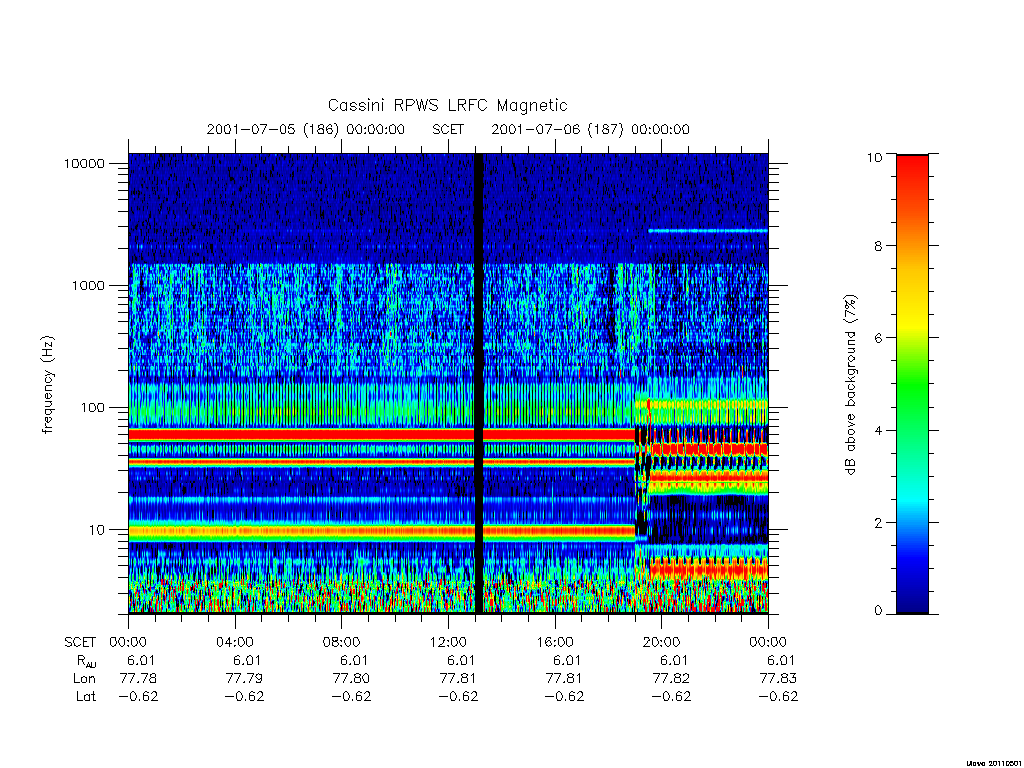Click the 'Lon' row label
Image resolution: width=1024 pixels, height=768 pixels.
84,679
